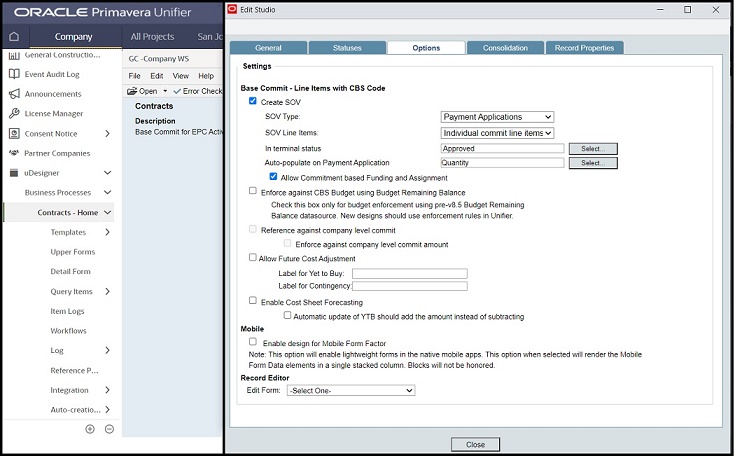Screen dimensions: 735x456
Task: Click the Close button in Edit Studio
Action: click(475, 444)
